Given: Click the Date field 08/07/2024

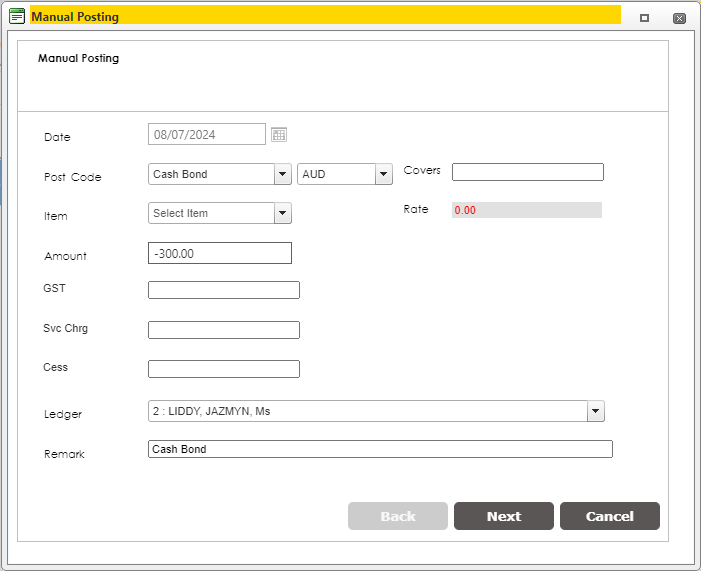Looking at the screenshot, I should pyautogui.click(x=207, y=134).
